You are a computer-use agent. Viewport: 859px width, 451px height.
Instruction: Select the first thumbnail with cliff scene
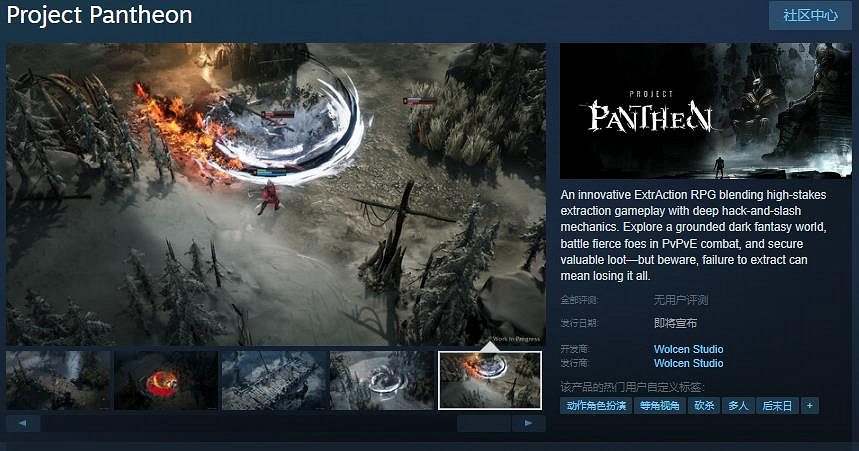(58, 381)
